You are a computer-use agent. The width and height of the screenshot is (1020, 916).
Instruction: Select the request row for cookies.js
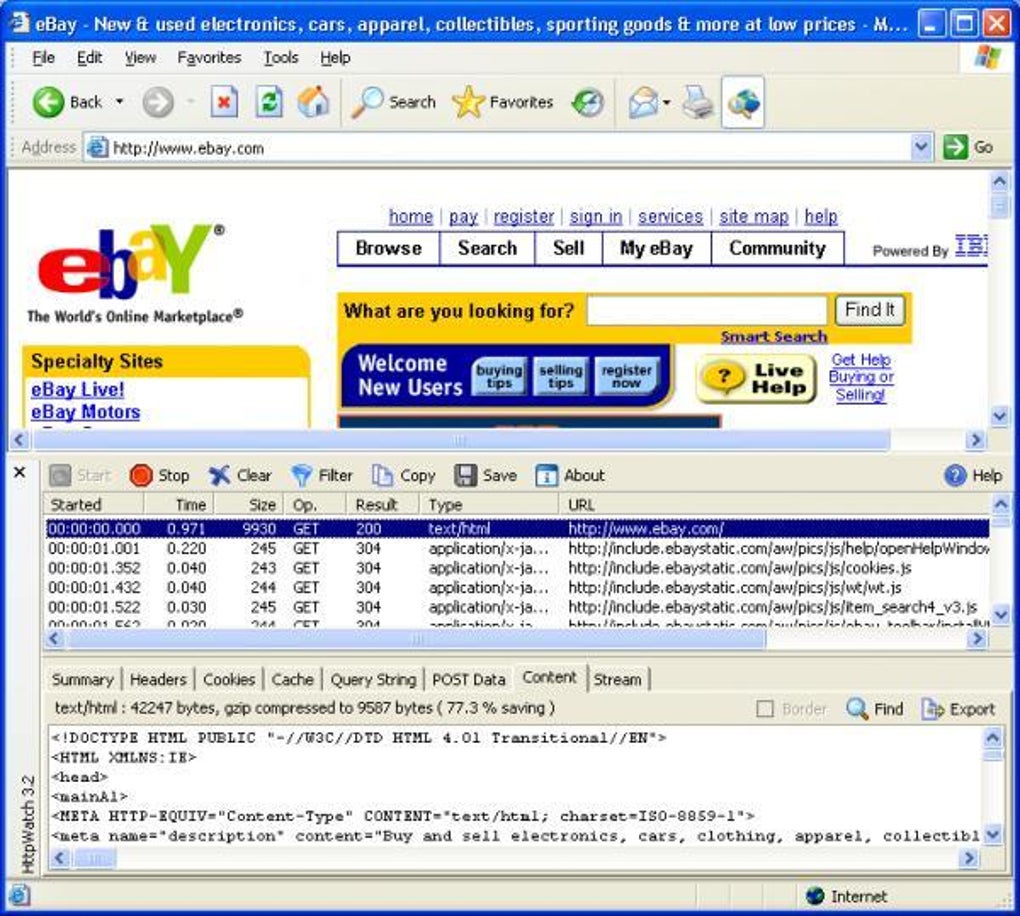pos(518,568)
